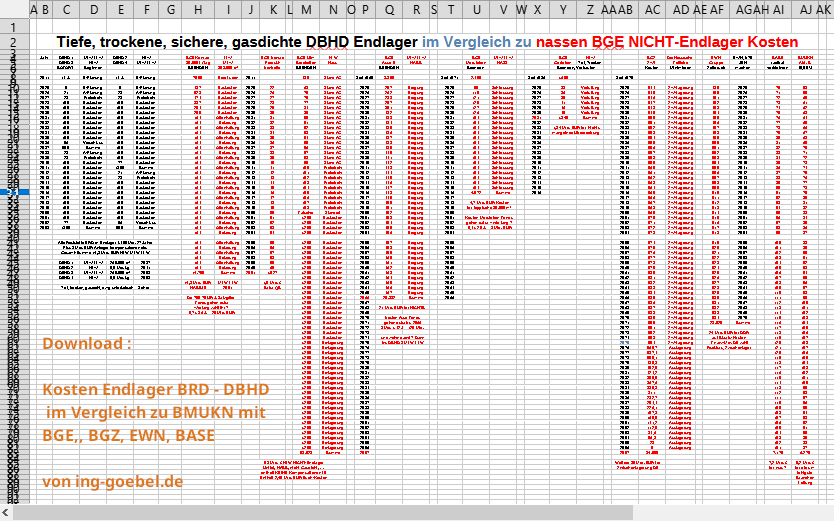
Task: Open the 'von ing-goebel.de' link text
Action: click(x=113, y=481)
